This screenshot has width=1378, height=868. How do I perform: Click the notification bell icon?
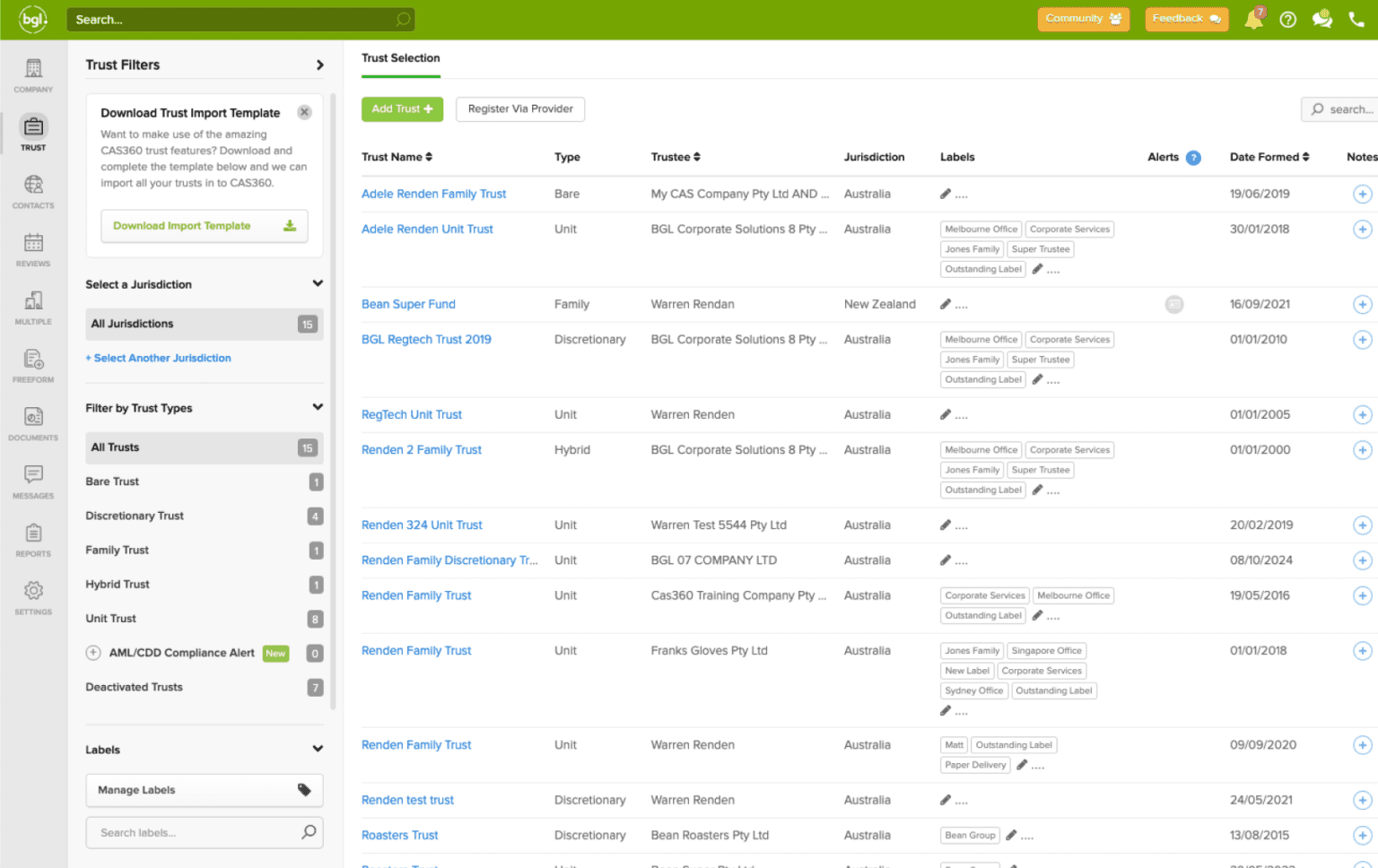pyautogui.click(x=1253, y=20)
